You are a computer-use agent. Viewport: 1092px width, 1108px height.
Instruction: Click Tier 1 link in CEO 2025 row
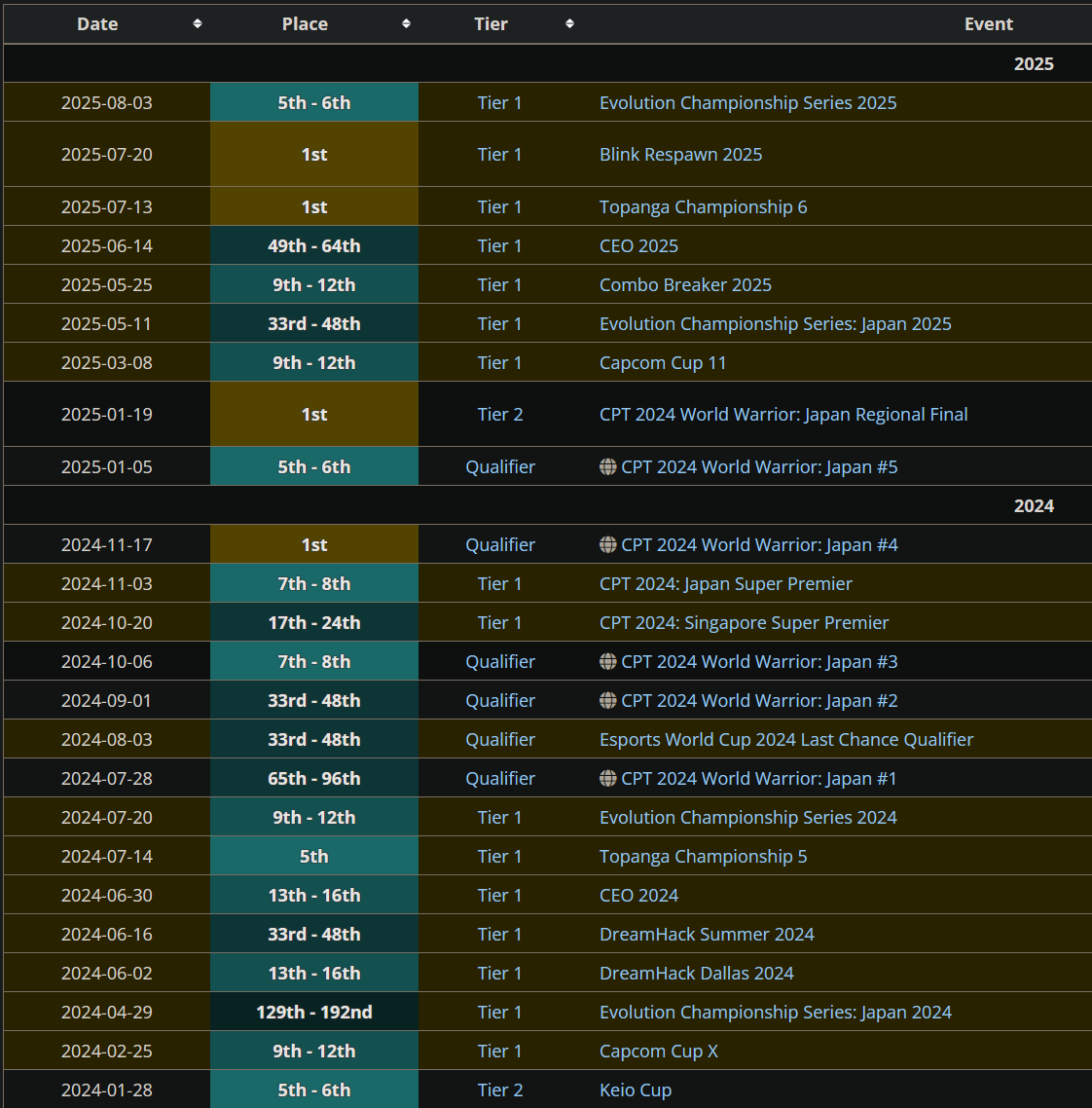pos(499,246)
